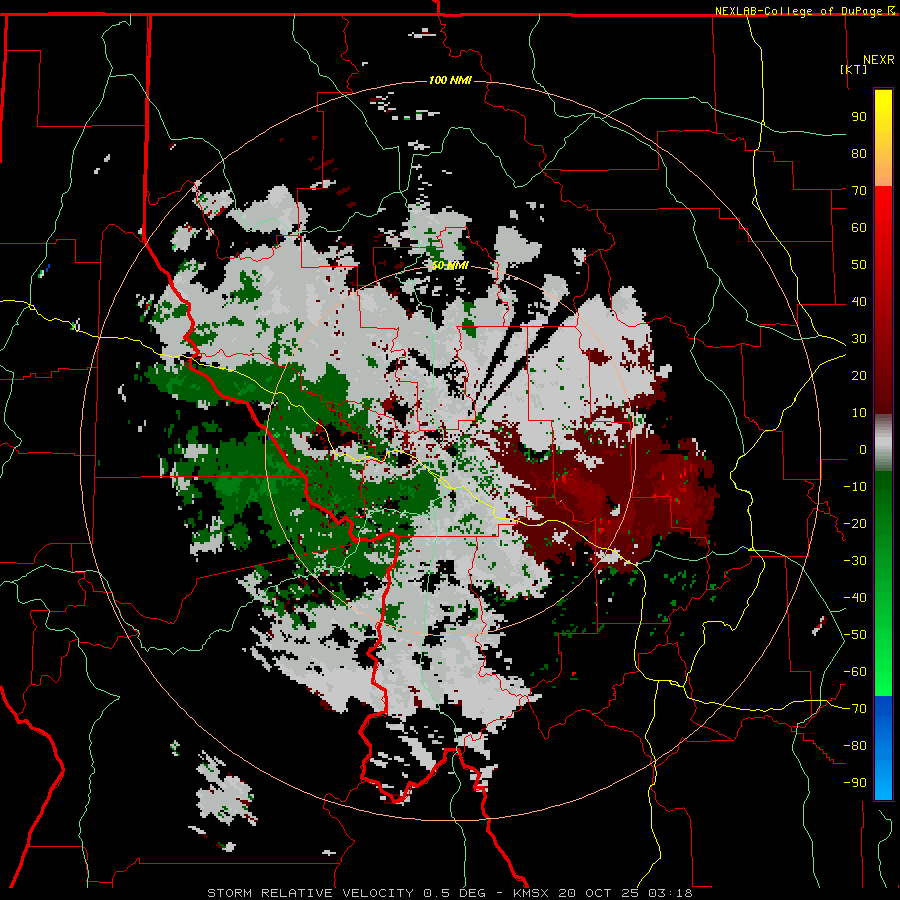Click the 60 knot scale label
This screenshot has height=900, width=900.
(x=859, y=227)
